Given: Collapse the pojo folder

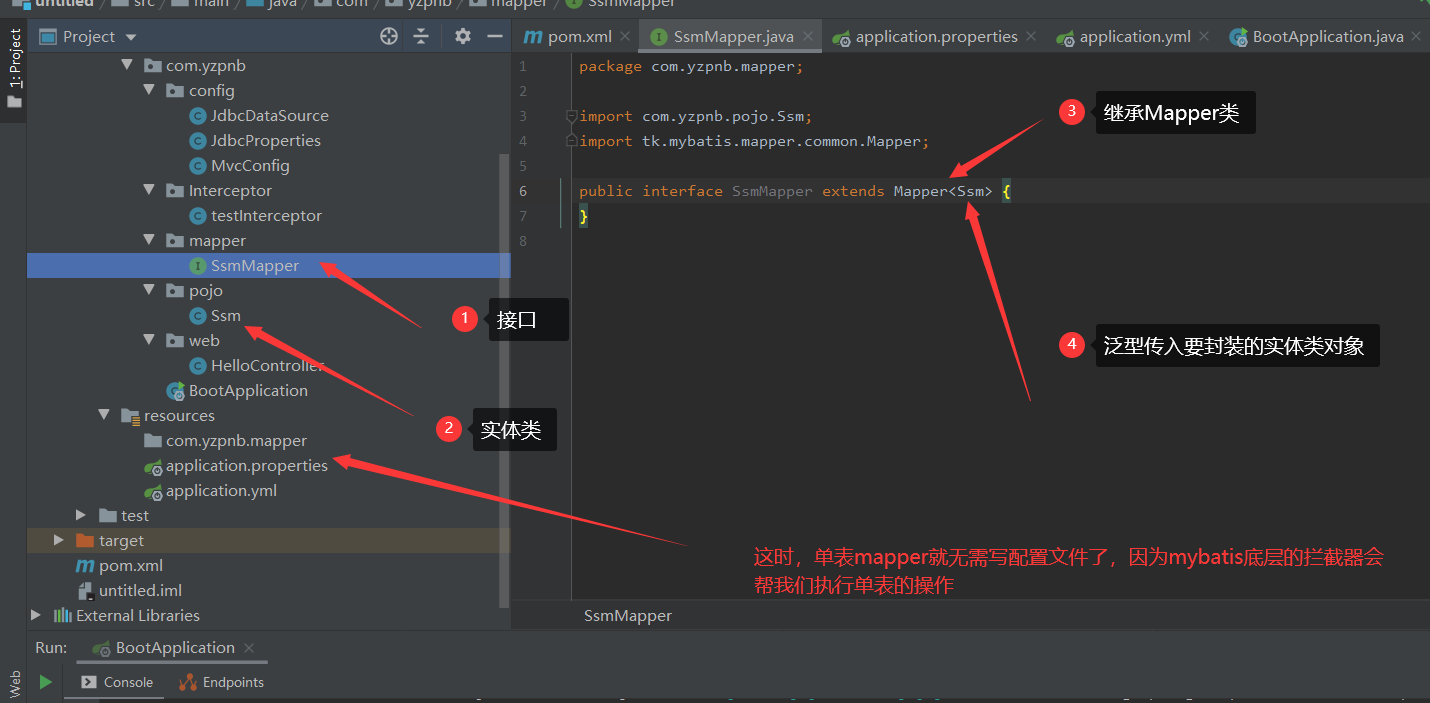Looking at the screenshot, I should tap(149, 290).
